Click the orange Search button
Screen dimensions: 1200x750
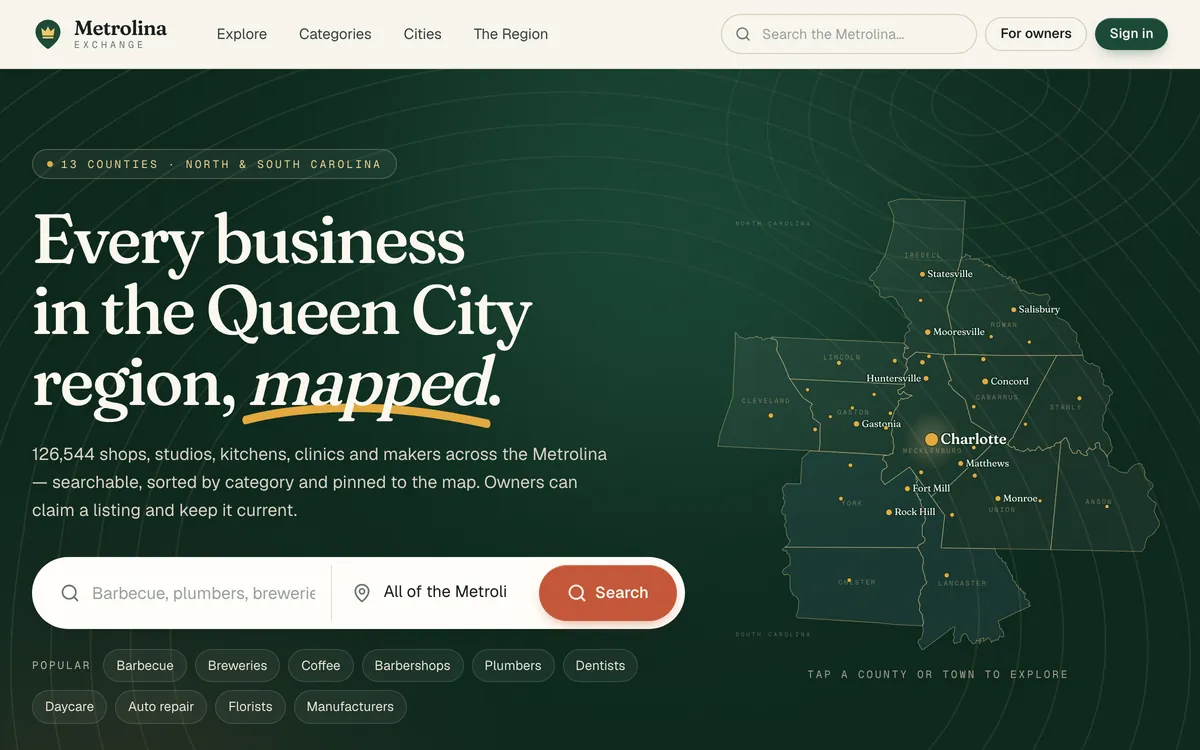[608, 593]
